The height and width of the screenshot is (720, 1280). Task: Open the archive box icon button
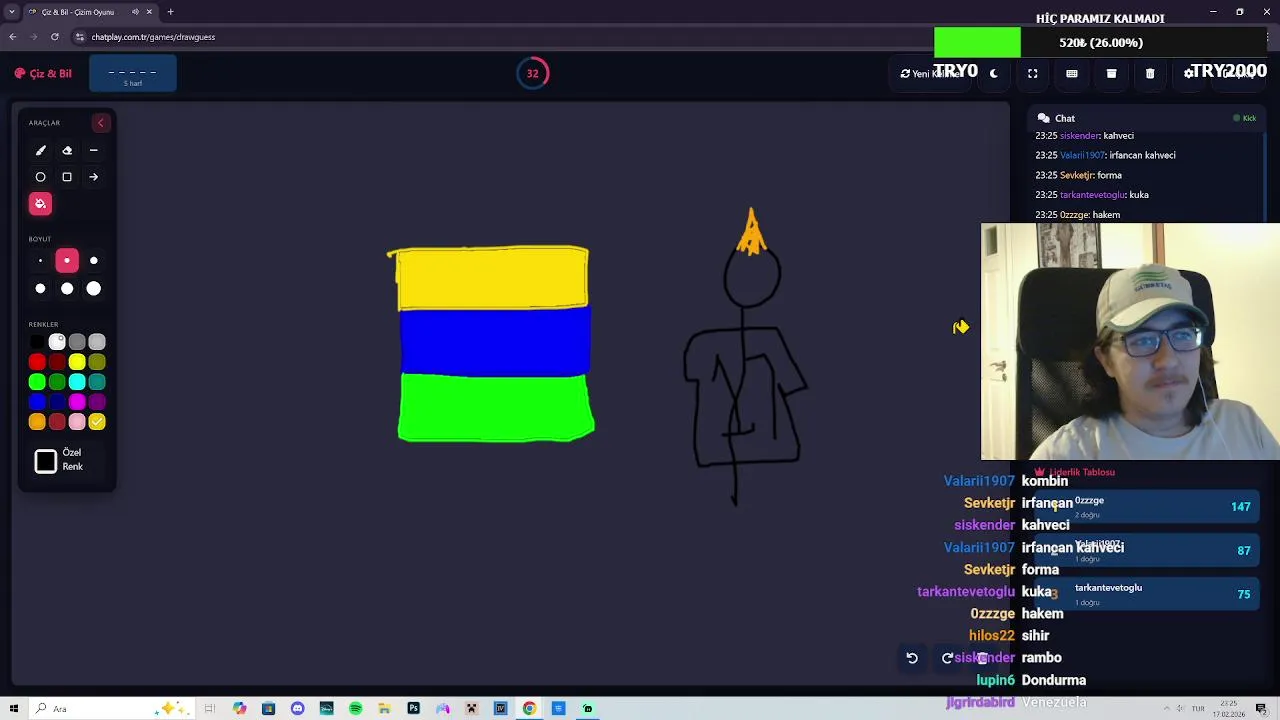(1111, 73)
